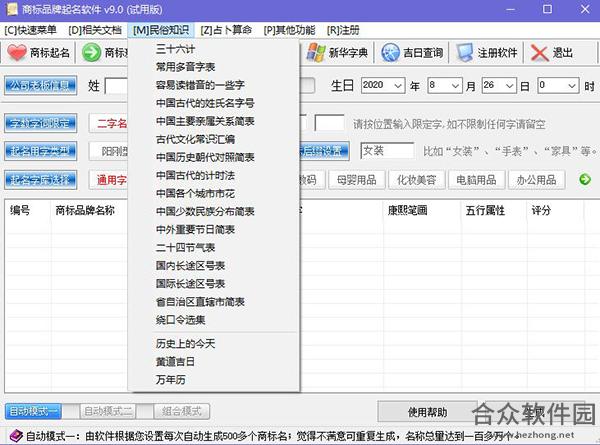
Task: Select the 化妆美容 category button
Action: [417, 180]
